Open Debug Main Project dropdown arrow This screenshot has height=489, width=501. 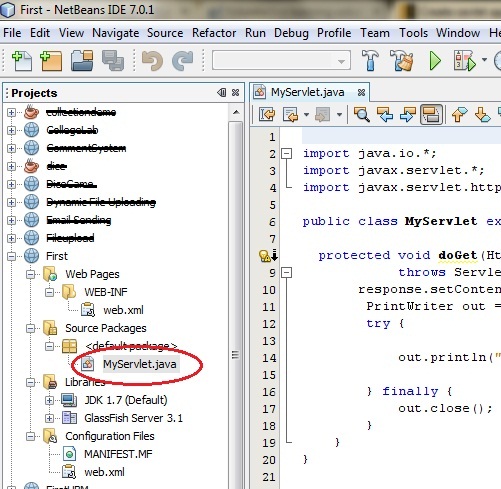[484, 60]
